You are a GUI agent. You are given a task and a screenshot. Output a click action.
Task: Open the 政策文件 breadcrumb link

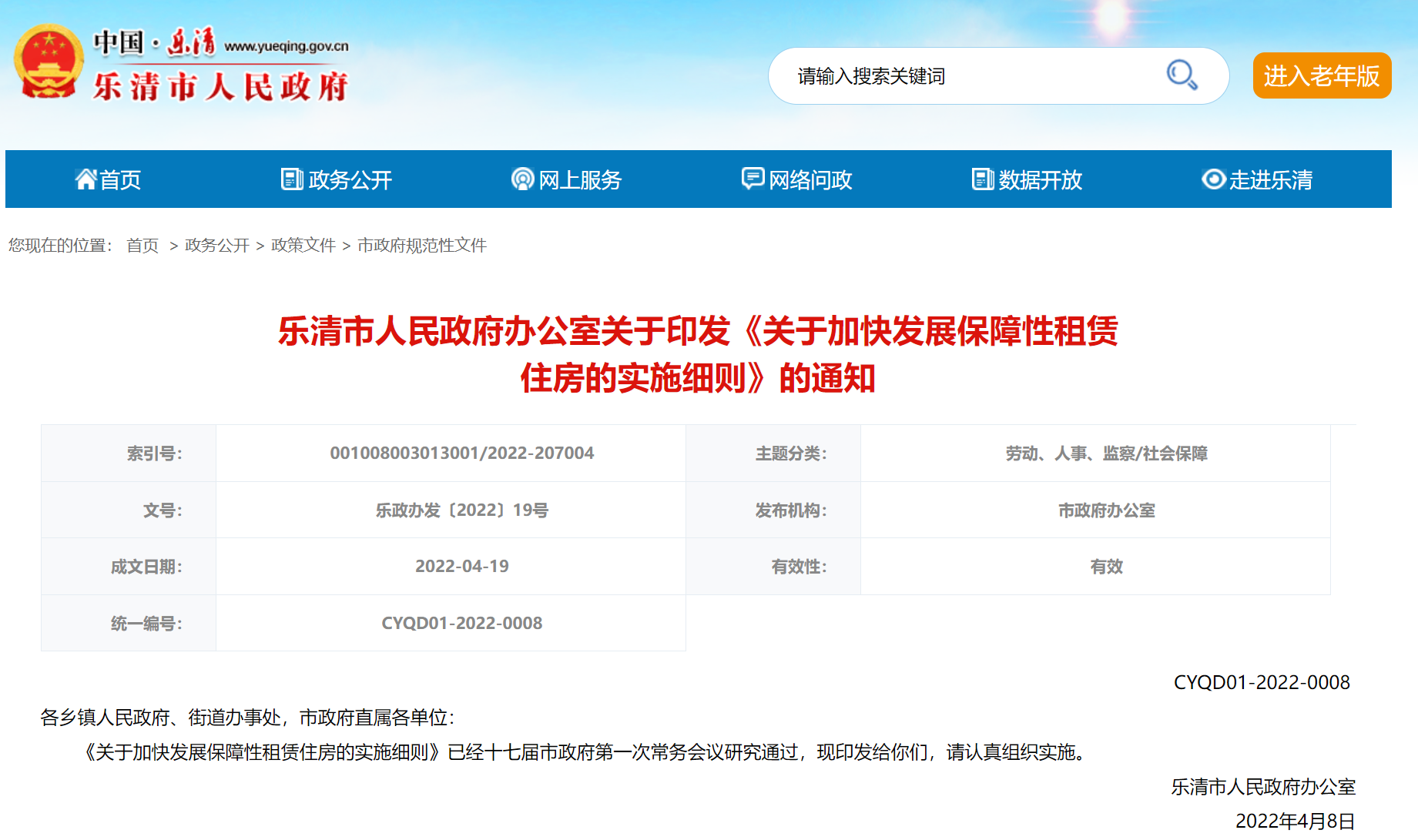[303, 246]
